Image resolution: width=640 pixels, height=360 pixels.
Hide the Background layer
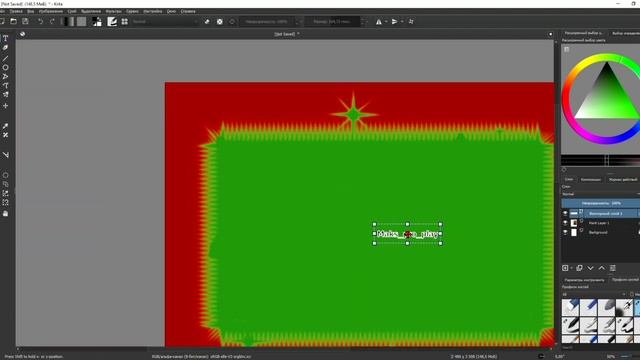pyautogui.click(x=565, y=232)
